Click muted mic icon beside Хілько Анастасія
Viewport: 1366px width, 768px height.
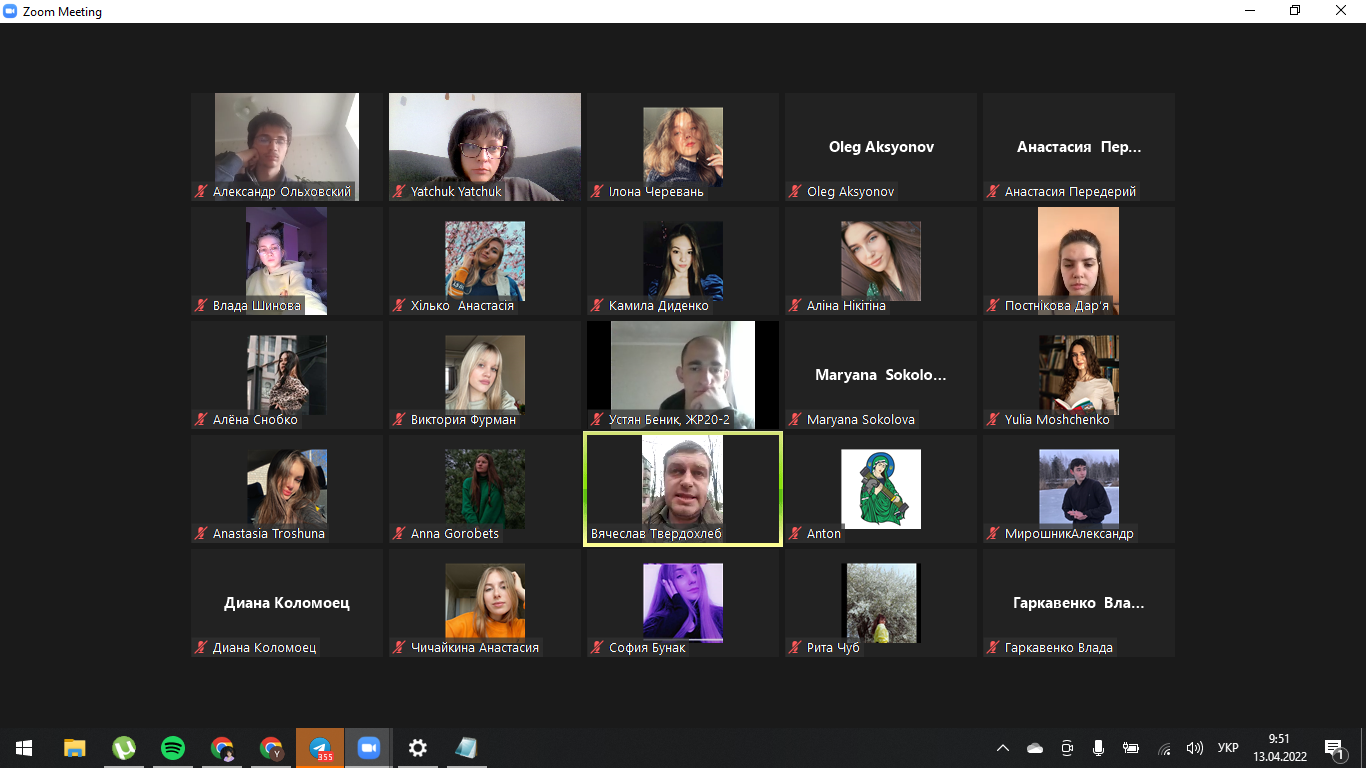tap(399, 305)
